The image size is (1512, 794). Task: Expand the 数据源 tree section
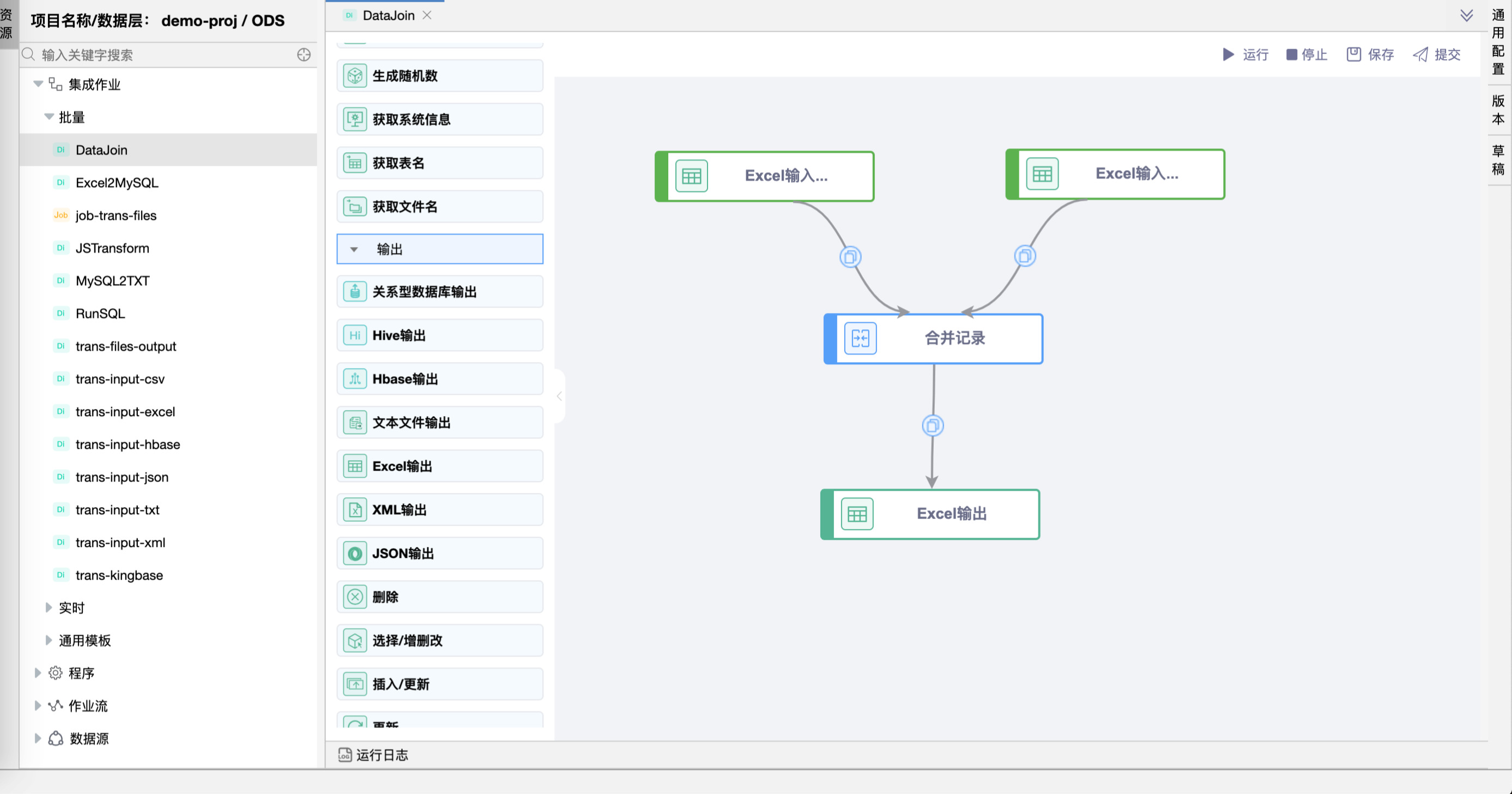38,738
